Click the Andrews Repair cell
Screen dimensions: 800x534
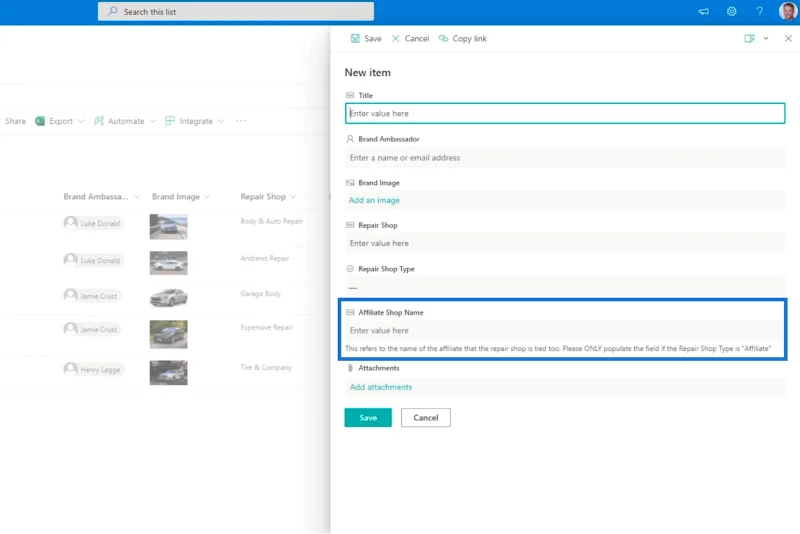coord(265,258)
